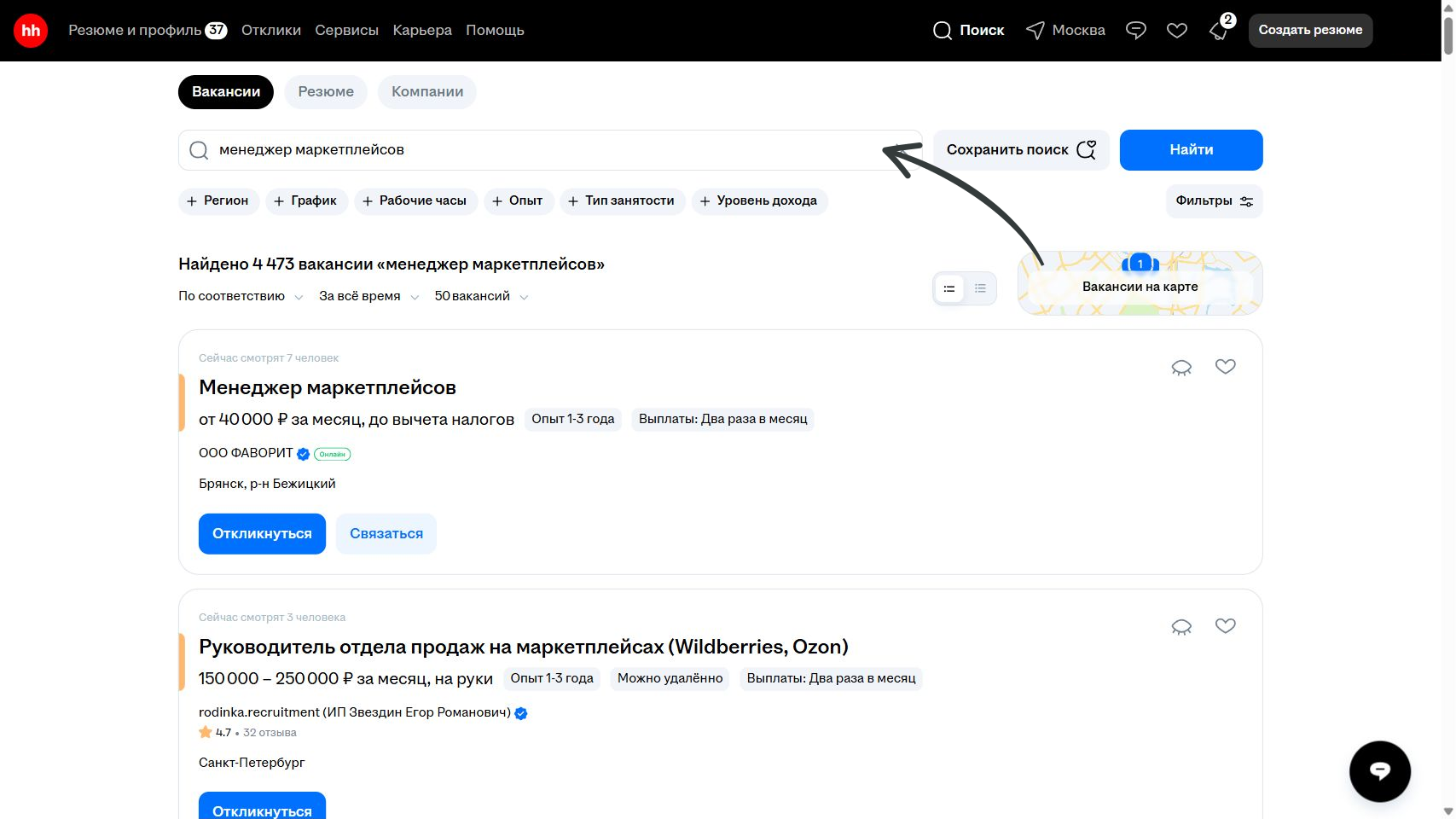Screen dimensions: 1456x819
Task: Open Помощь in the top menu
Action: pyautogui.click(x=495, y=30)
